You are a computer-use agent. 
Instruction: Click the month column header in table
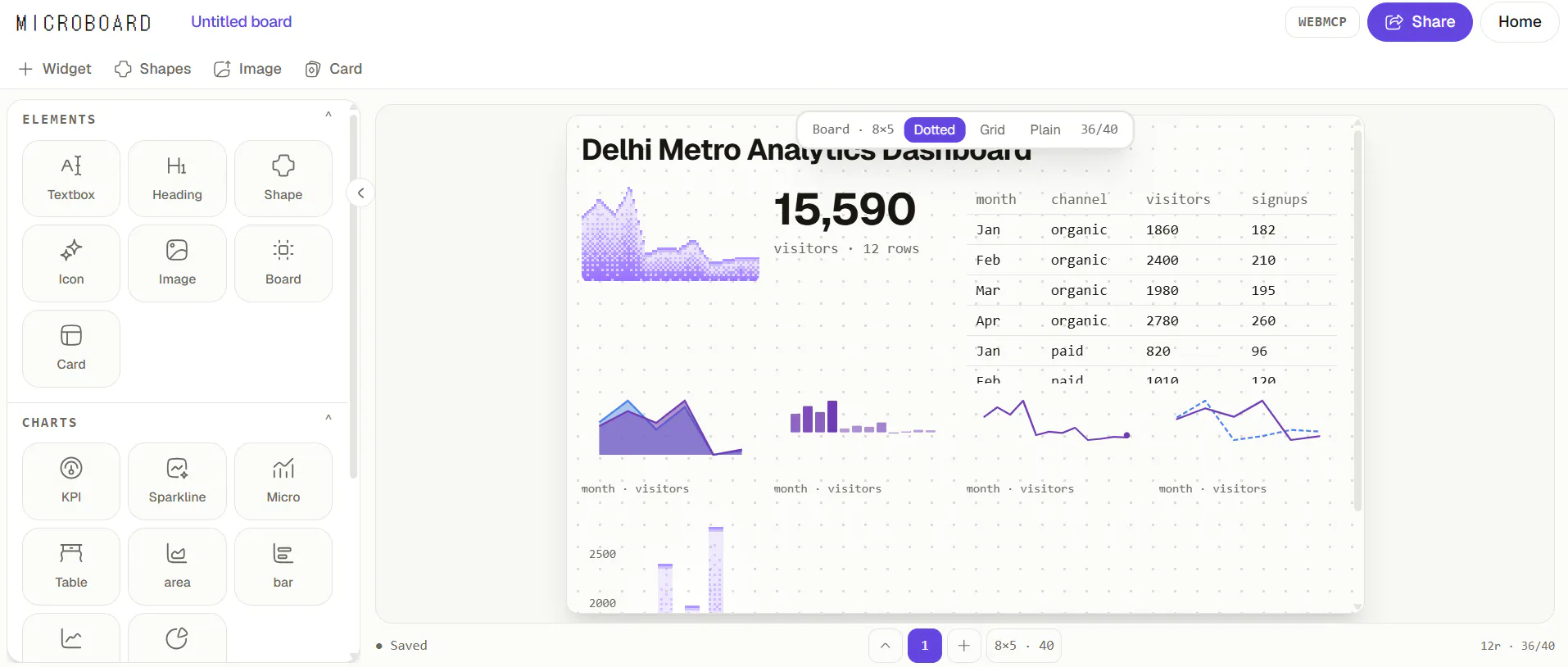[x=995, y=199]
